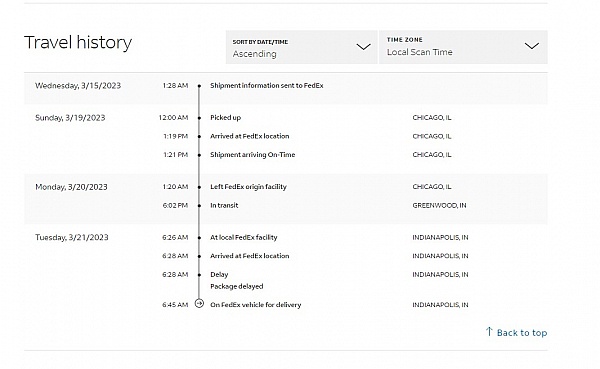
Task: Click the GREENWOOD, IN location
Action: [x=439, y=205]
